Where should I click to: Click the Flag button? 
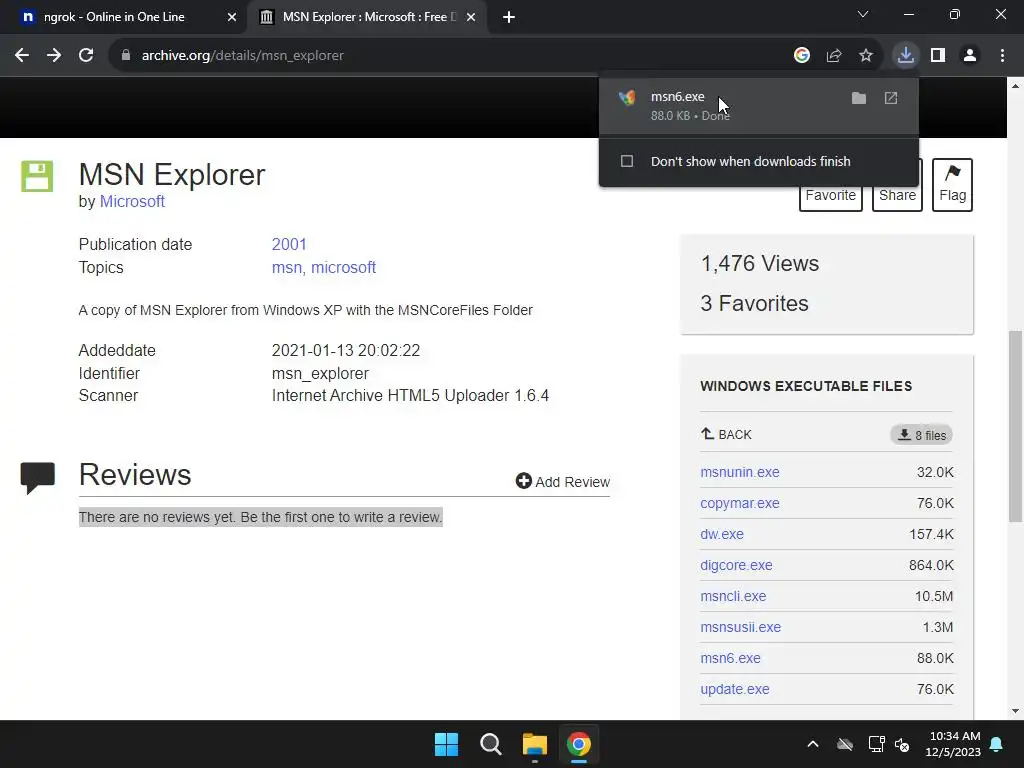(x=952, y=184)
